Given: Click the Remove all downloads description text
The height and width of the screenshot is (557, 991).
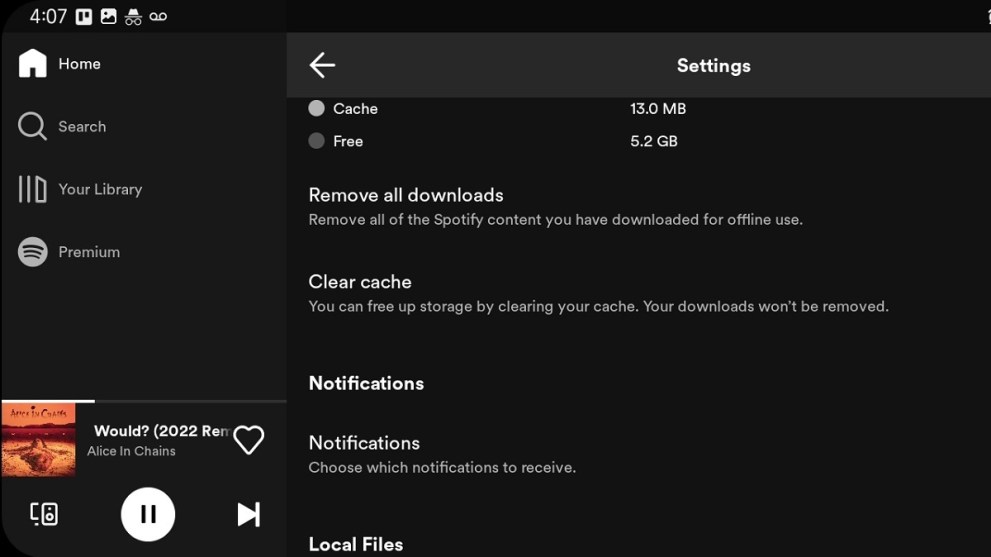Looking at the screenshot, I should [556, 220].
